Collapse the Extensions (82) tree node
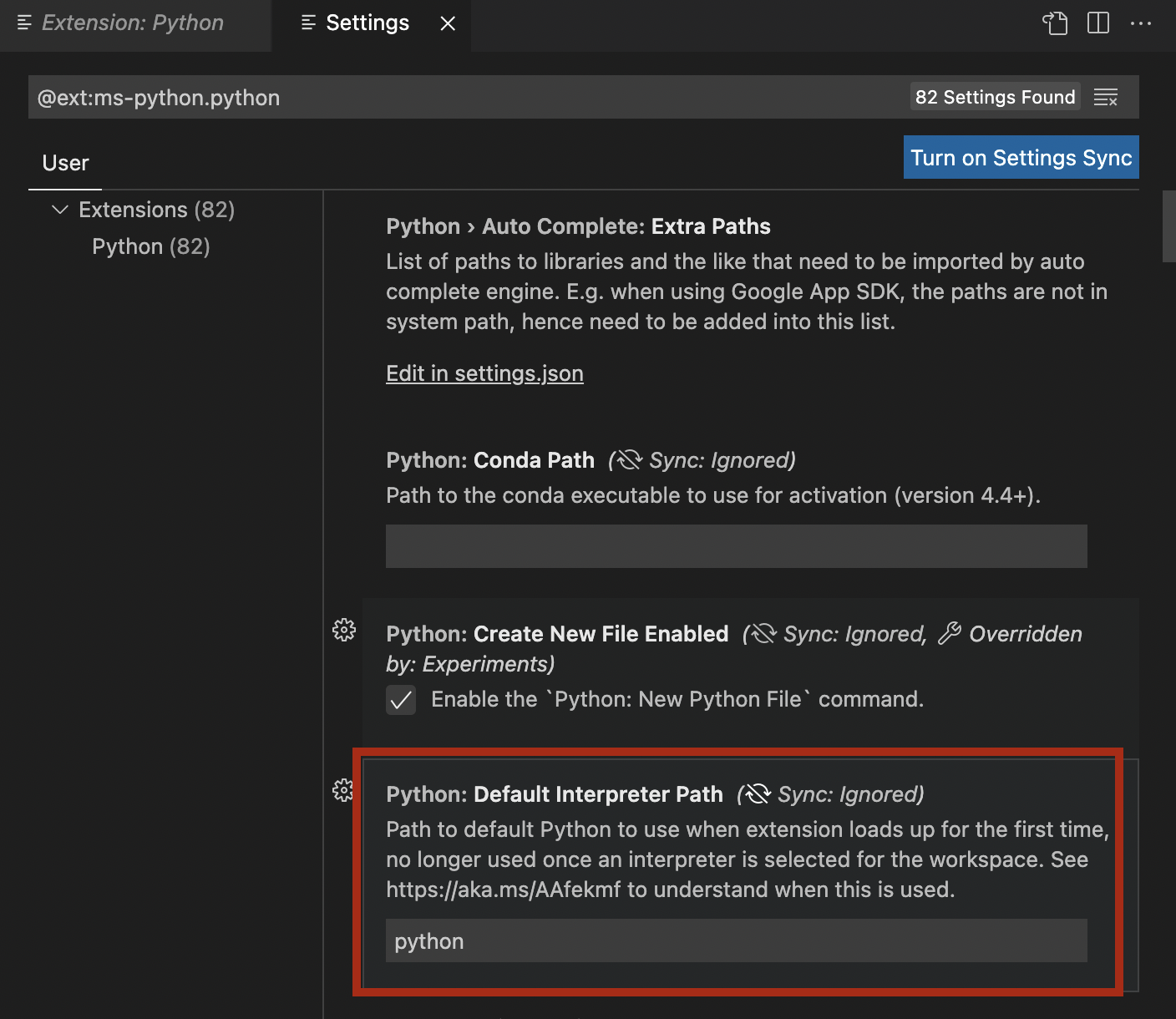The height and width of the screenshot is (1019, 1176). click(59, 210)
